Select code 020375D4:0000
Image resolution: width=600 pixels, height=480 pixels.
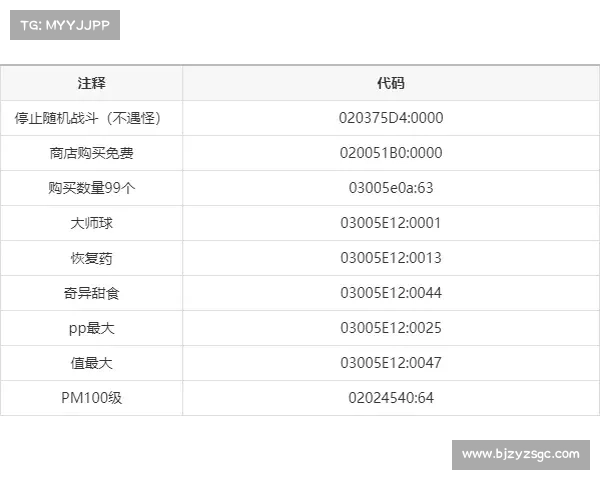click(x=390, y=118)
